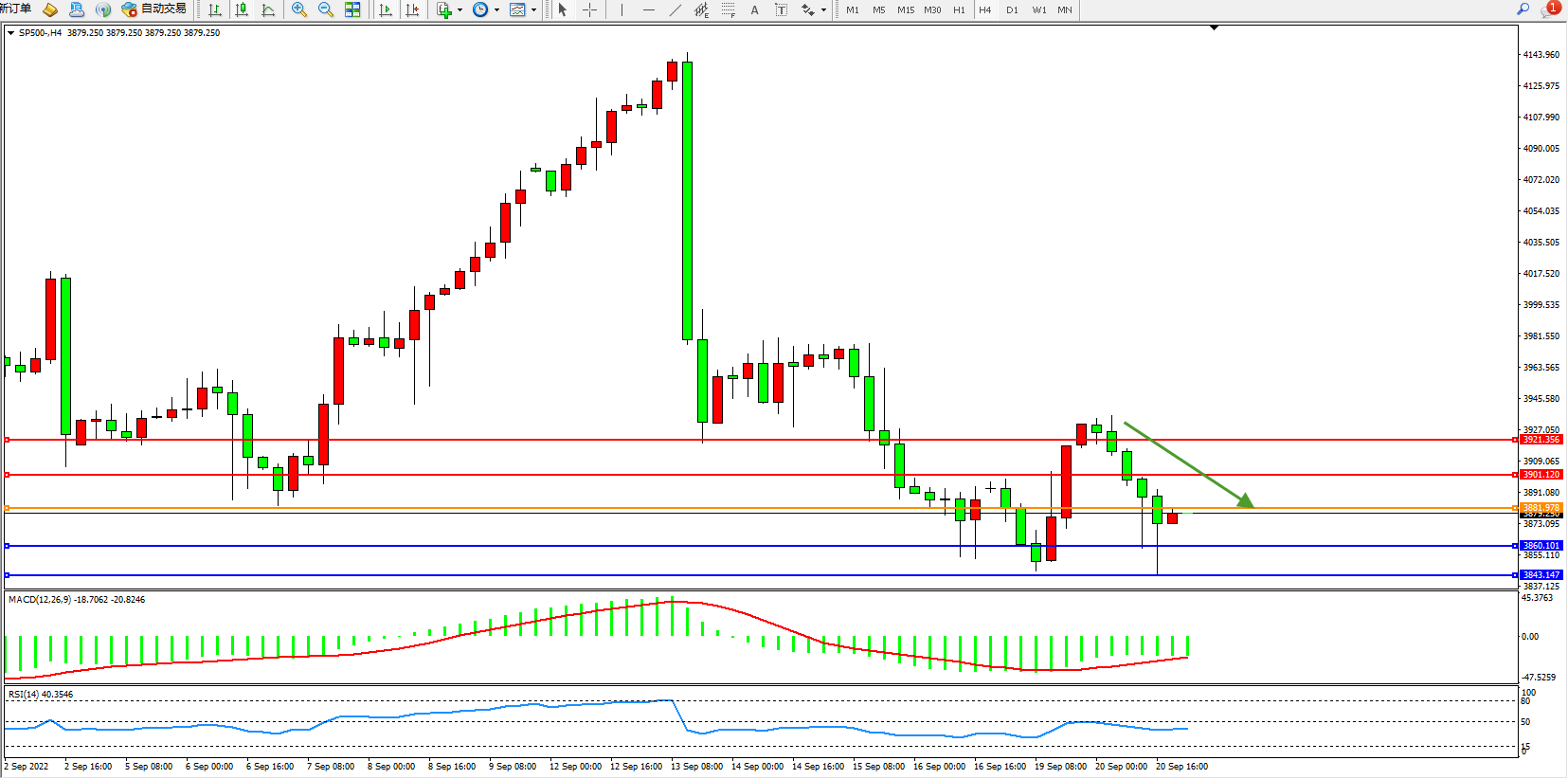
Task: Click the zoom out magnifier icon
Action: [326, 9]
